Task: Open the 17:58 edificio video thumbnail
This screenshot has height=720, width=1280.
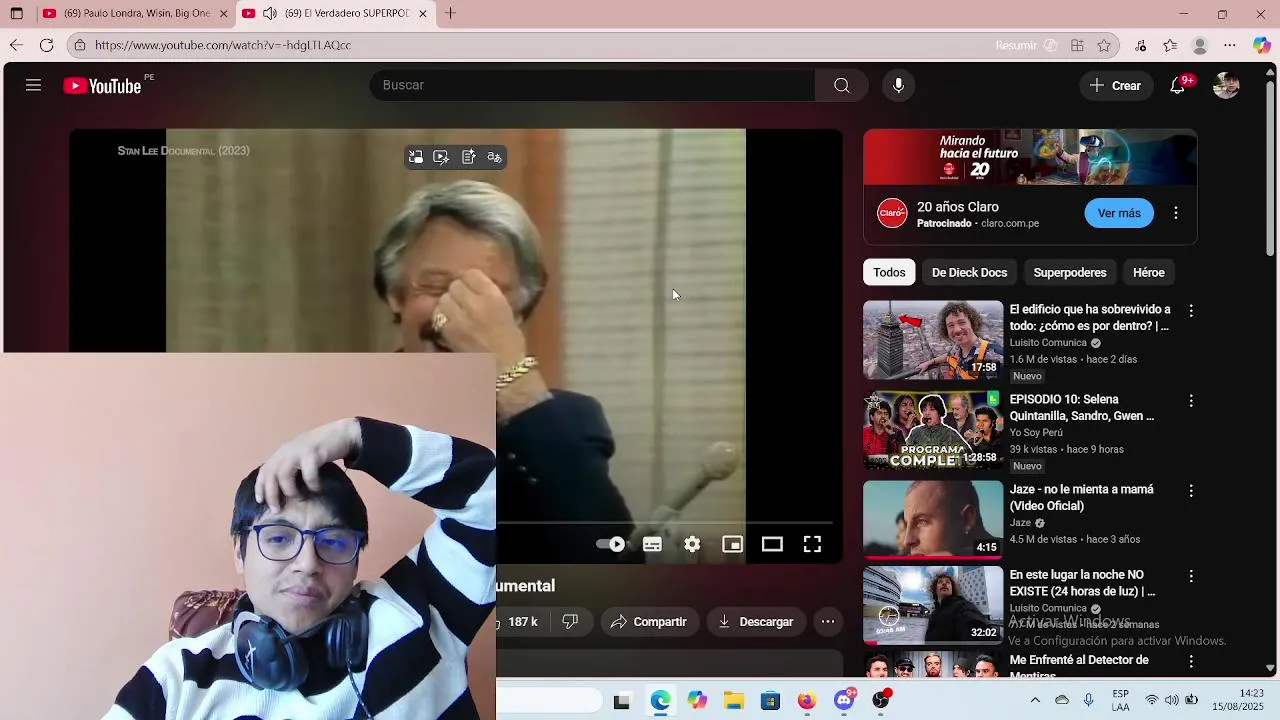Action: [933, 340]
